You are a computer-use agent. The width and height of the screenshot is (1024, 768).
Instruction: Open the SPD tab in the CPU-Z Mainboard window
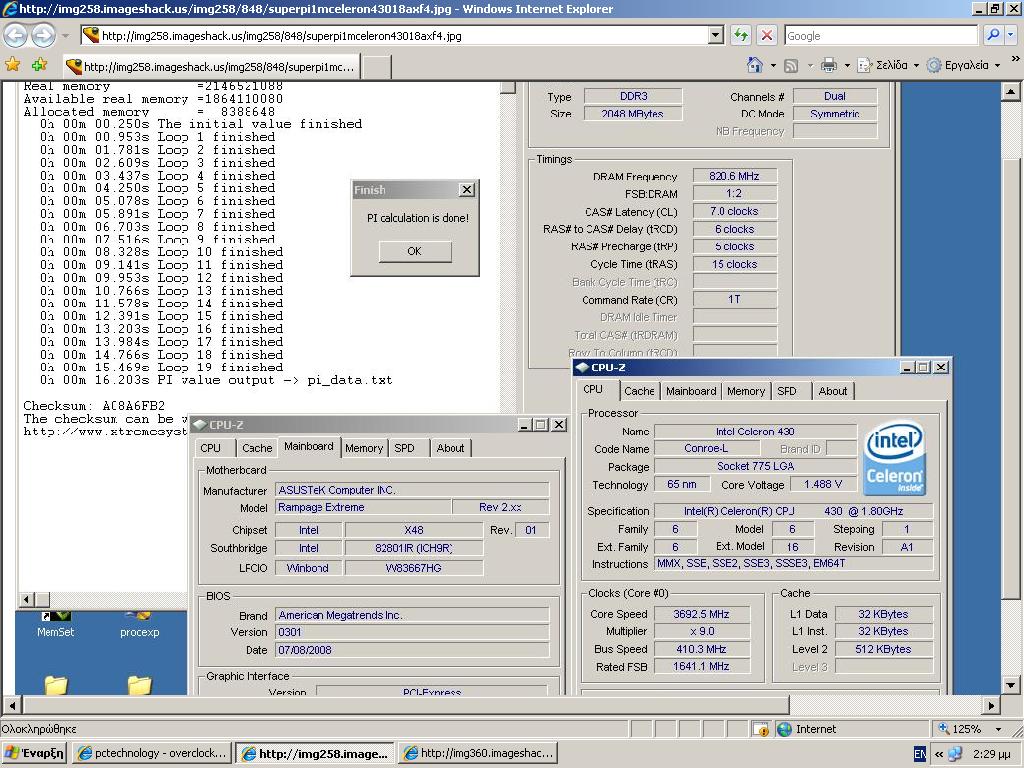click(x=404, y=448)
